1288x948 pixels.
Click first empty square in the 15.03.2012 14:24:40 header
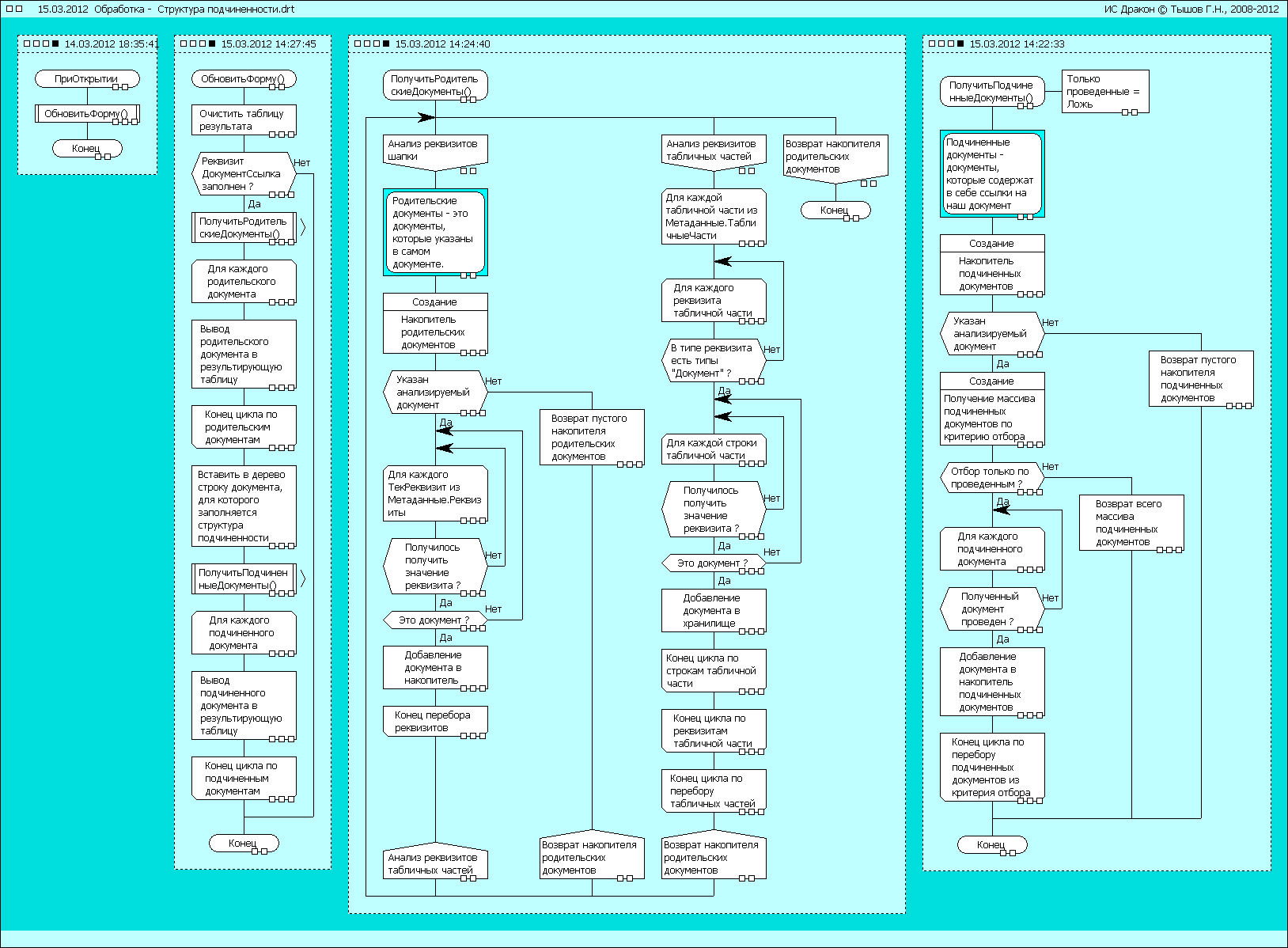[356, 44]
